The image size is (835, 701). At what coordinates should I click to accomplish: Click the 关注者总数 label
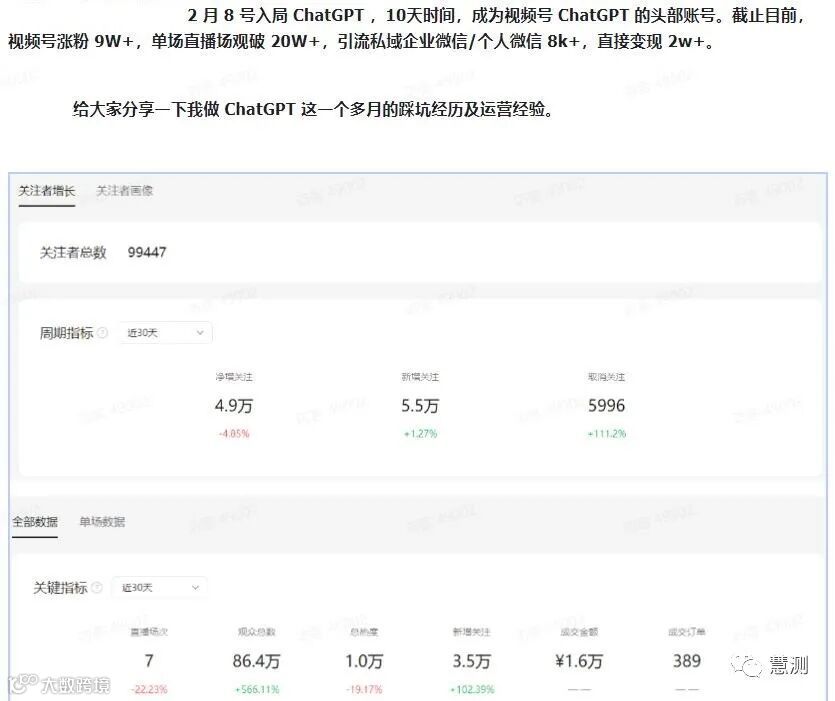coord(73,252)
